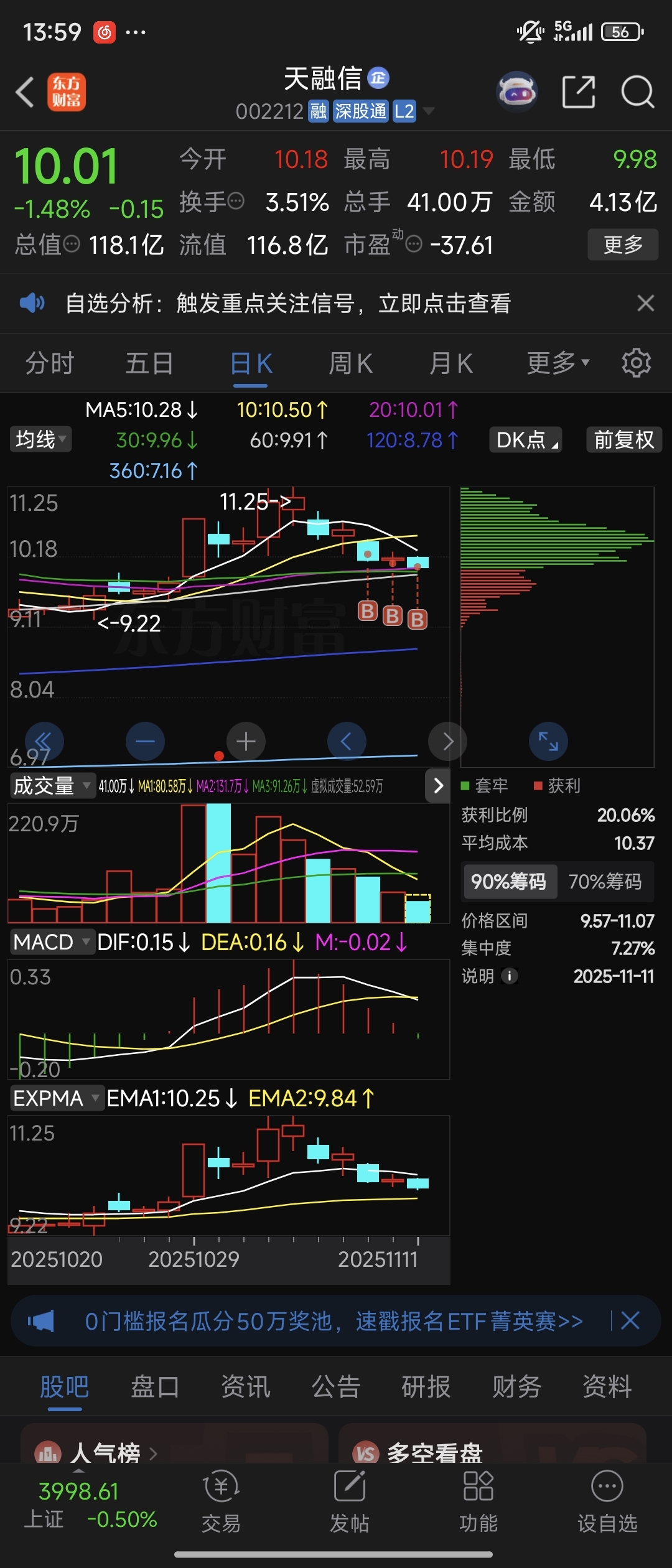The width and height of the screenshot is (672, 1568).
Task: Open the search magnifier icon
Action: [638, 92]
